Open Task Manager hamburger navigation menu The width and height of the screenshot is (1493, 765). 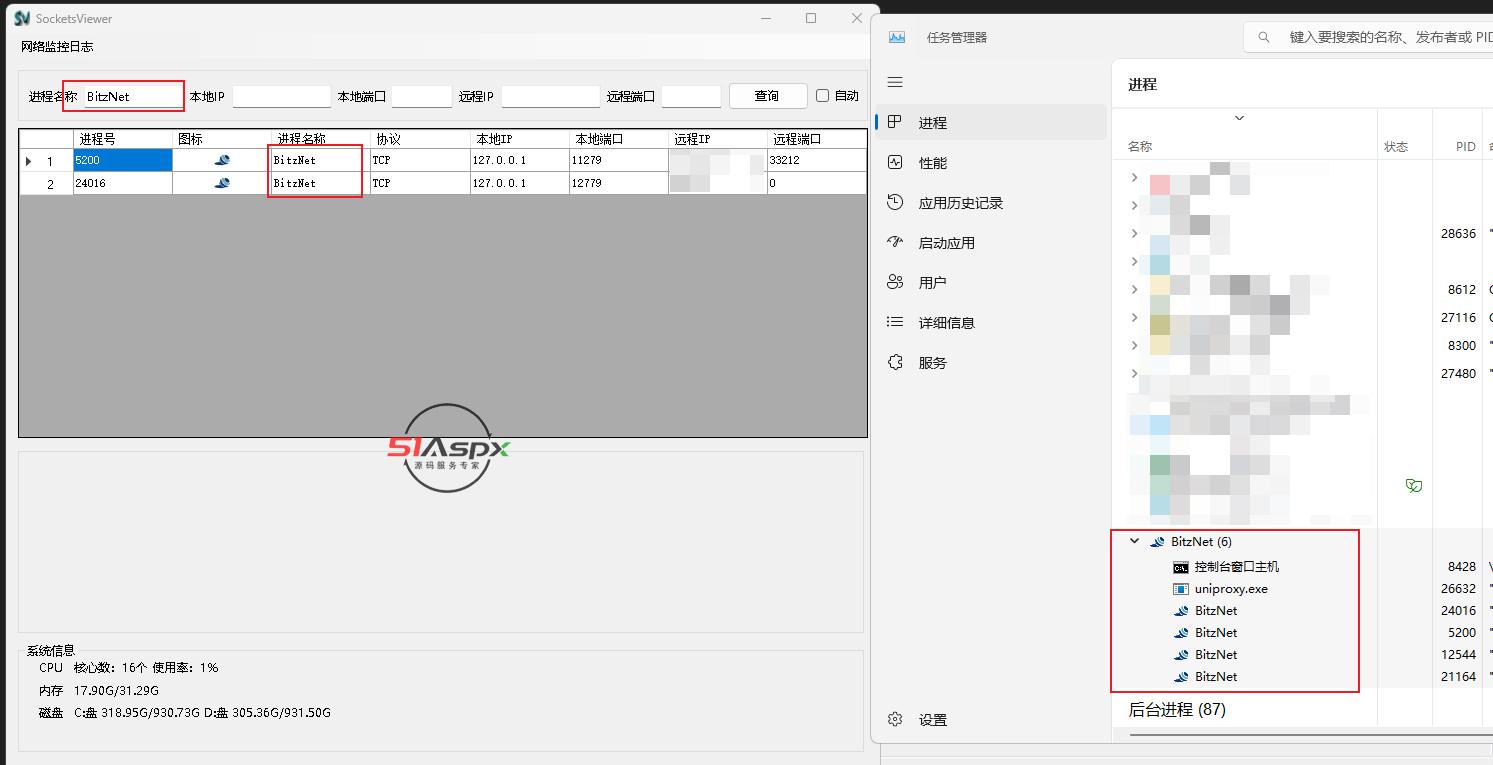coord(895,82)
